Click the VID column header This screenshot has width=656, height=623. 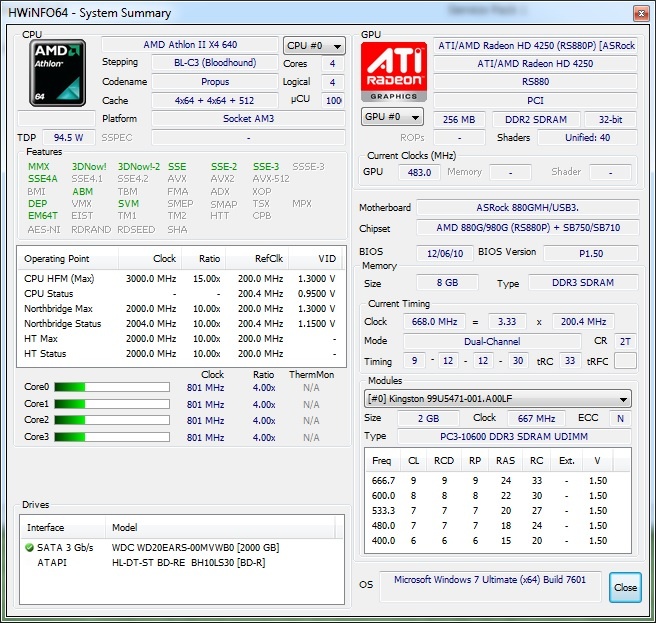315,259
